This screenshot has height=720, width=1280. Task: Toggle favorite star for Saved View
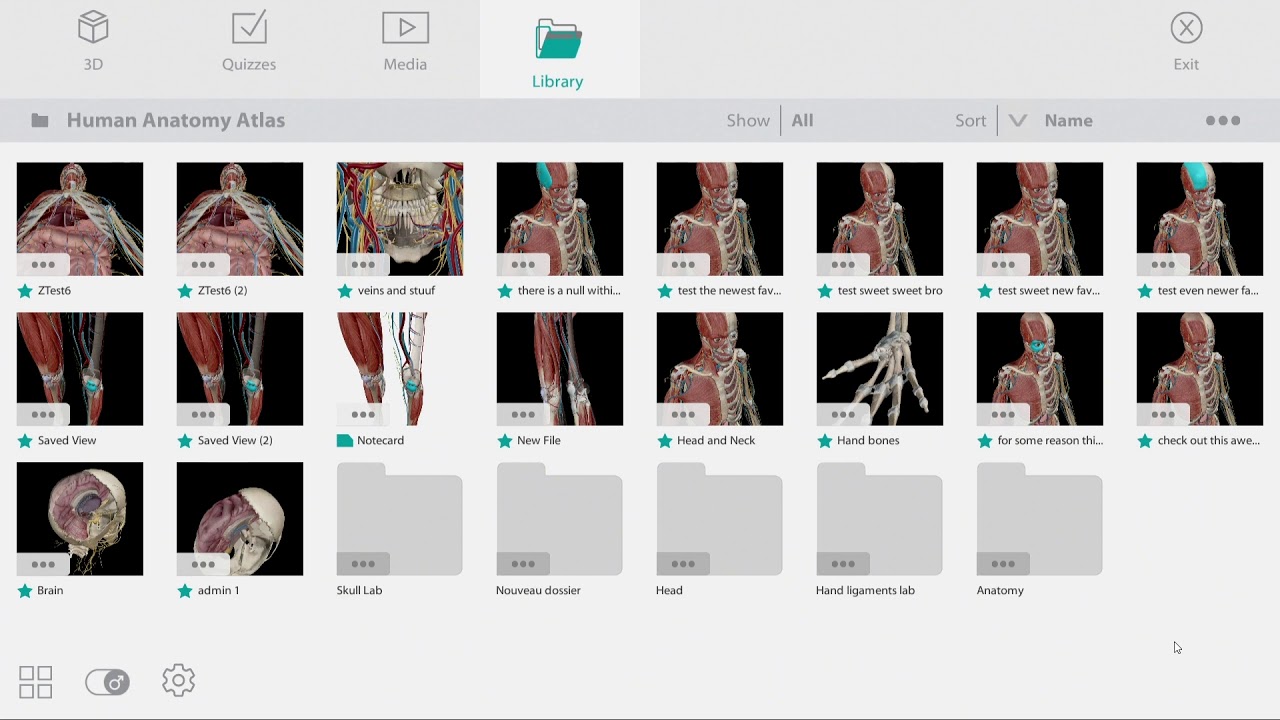(25, 441)
